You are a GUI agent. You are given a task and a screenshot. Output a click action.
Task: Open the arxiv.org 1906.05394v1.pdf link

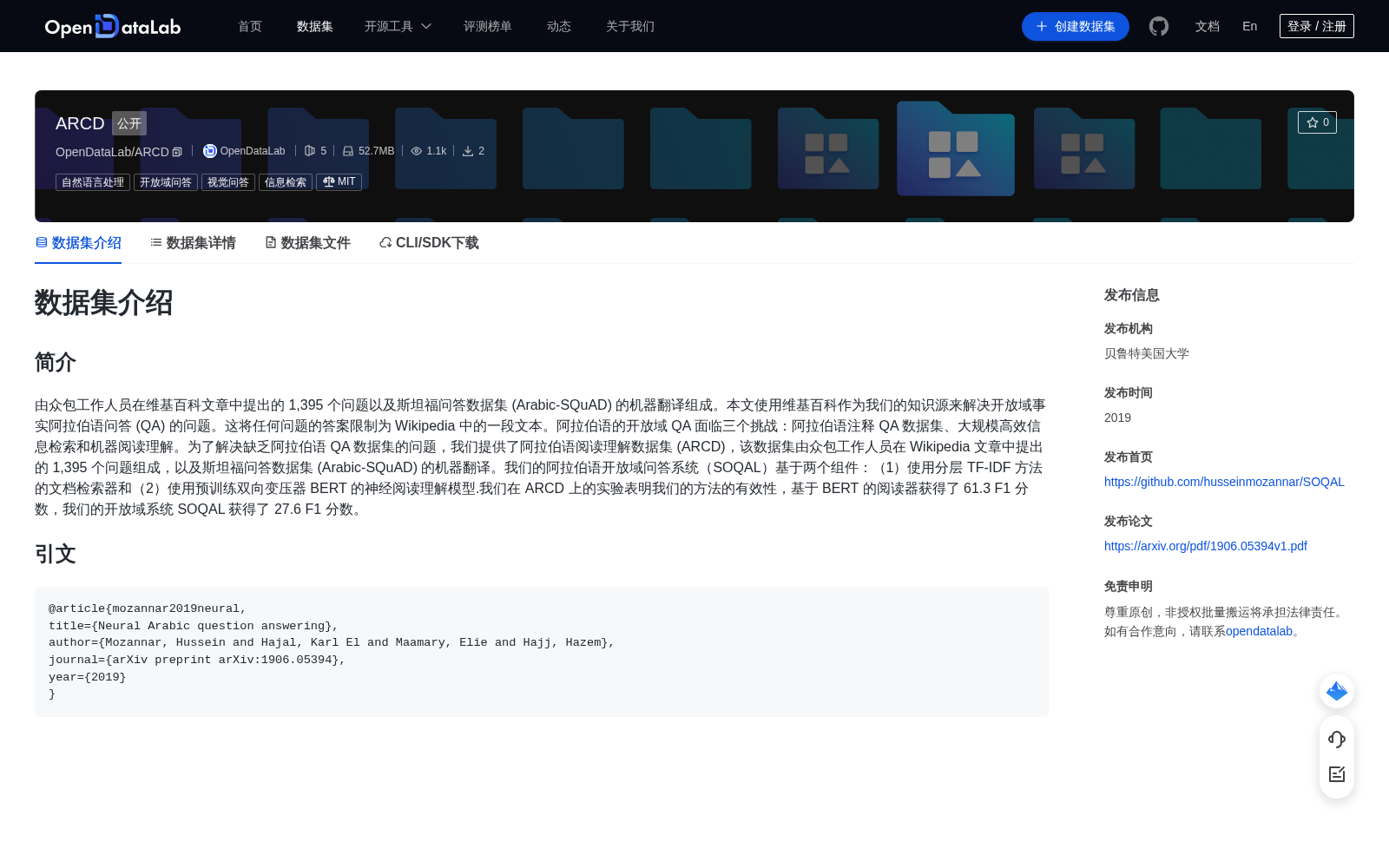(1206, 546)
